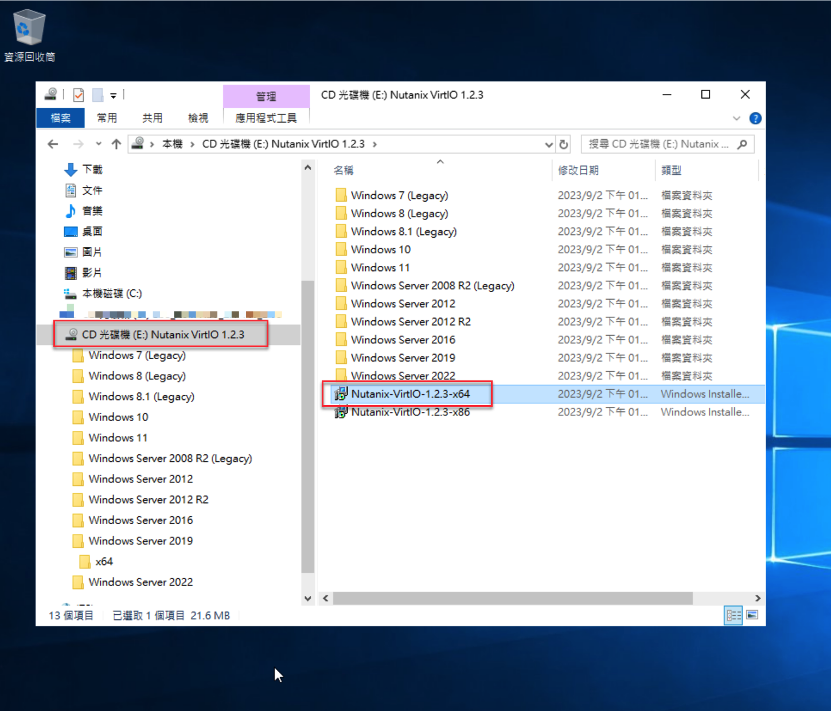Screen dimensions: 832x712
Task: Switch to details view layout button
Action: tap(733, 615)
